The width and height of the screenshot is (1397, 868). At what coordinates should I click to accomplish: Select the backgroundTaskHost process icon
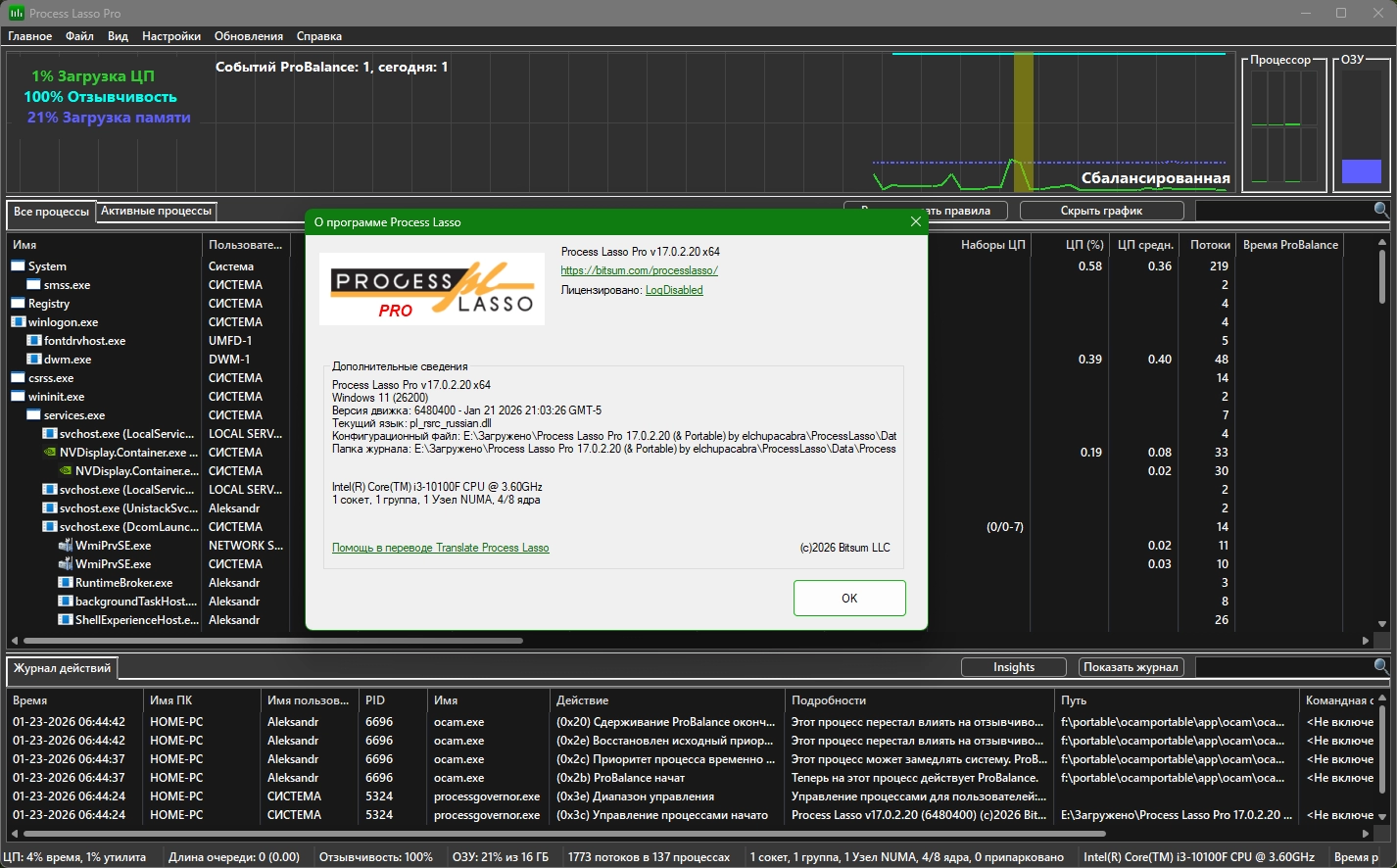pos(65,601)
